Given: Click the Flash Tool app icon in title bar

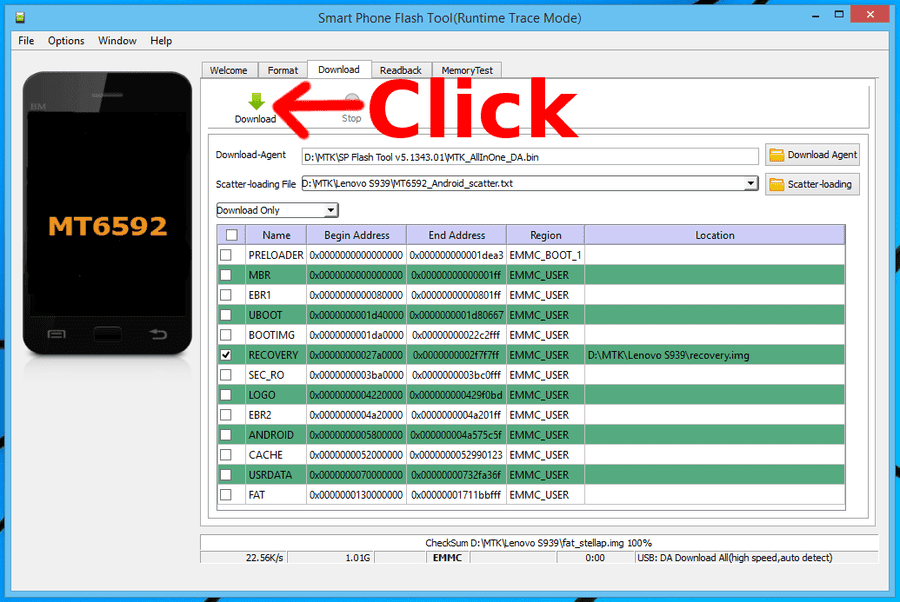Looking at the screenshot, I should [x=20, y=17].
